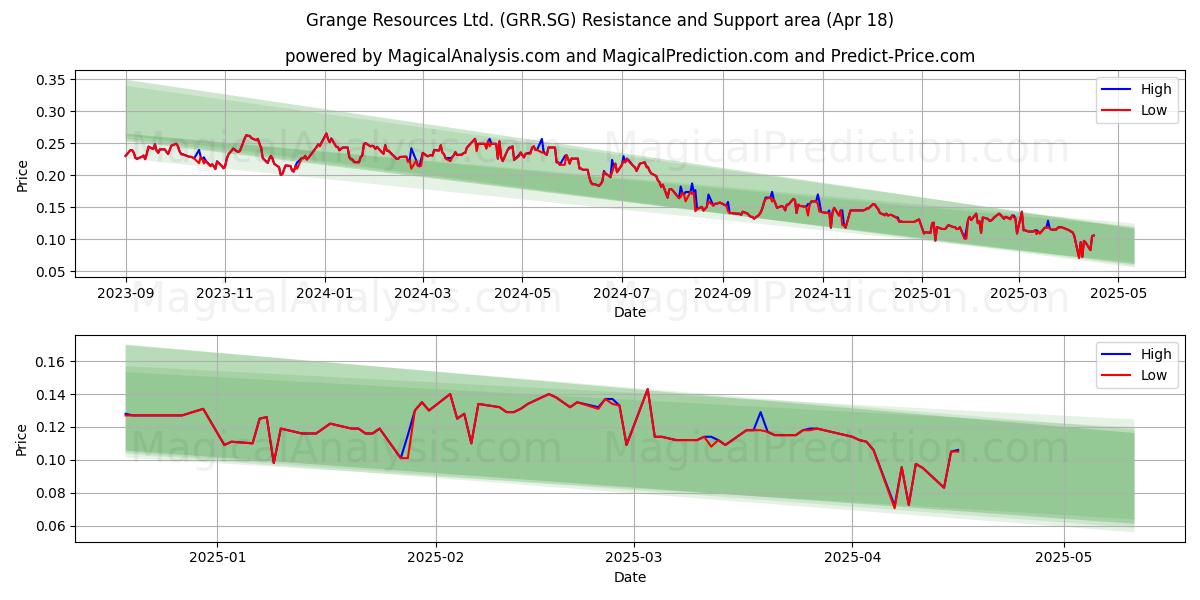Click the '2023-09' date tick in top chart

coord(126,296)
